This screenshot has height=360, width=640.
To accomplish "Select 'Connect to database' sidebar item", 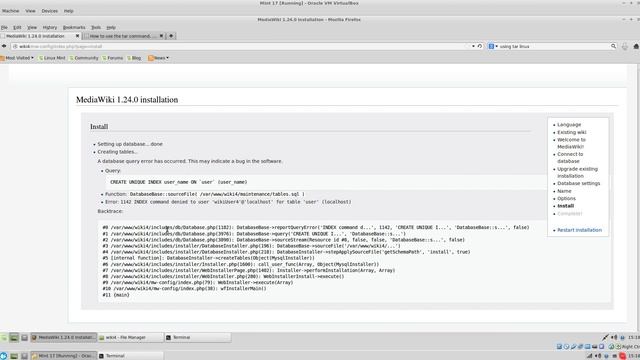I will point(570,158).
